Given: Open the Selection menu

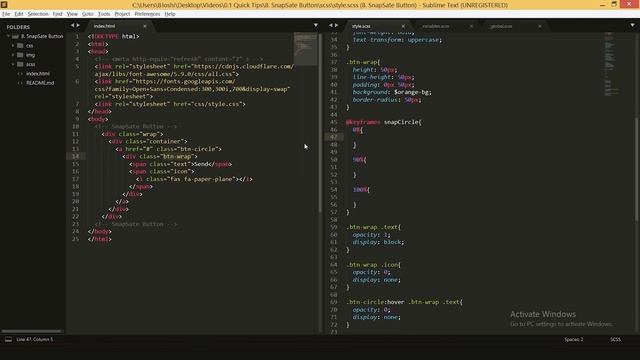Looking at the screenshot, I should [x=38, y=14].
